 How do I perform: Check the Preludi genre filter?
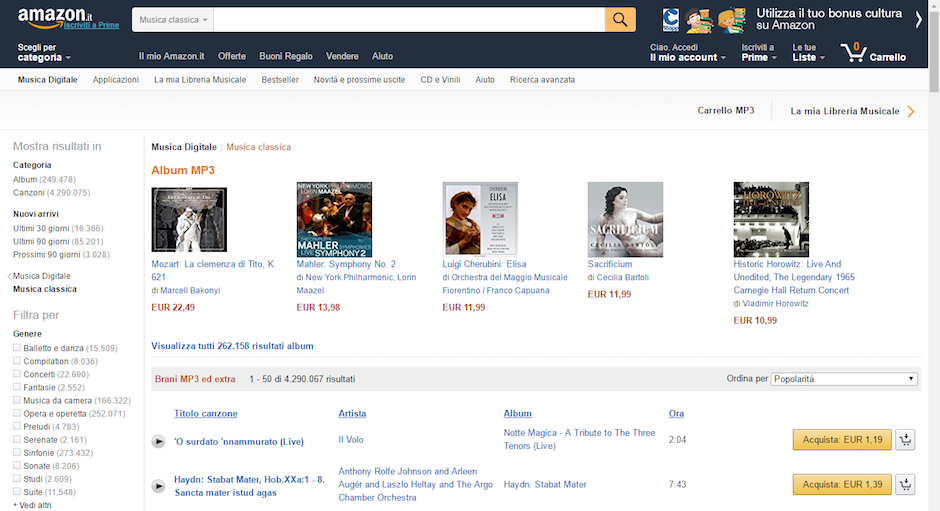click(17, 426)
